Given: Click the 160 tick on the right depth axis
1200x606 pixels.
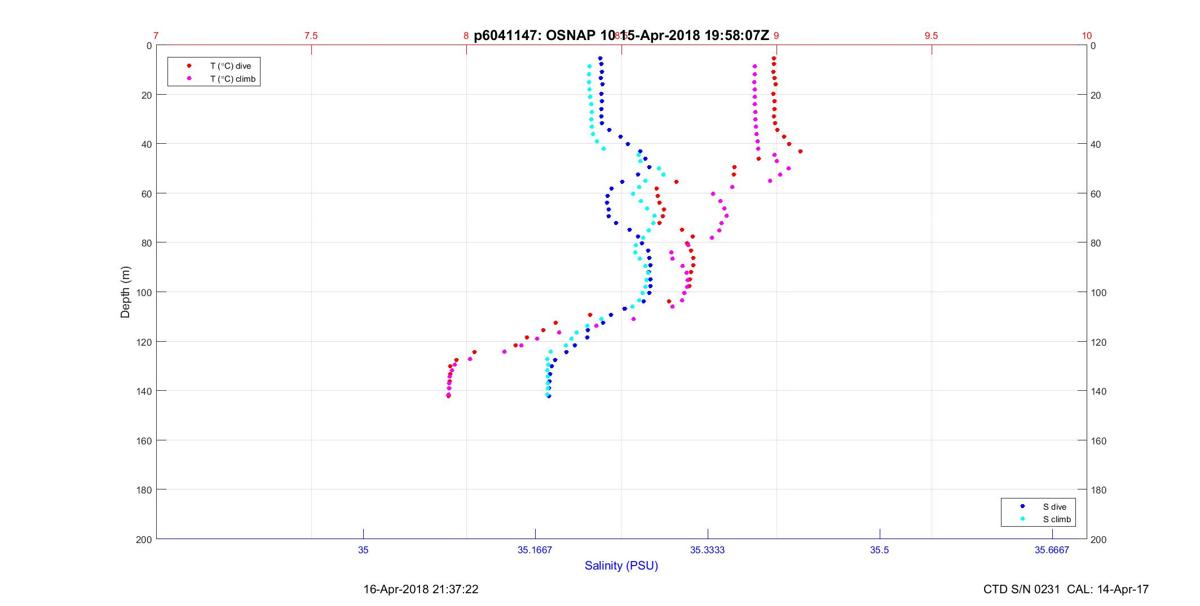Looking at the screenshot, I should (1100, 441).
